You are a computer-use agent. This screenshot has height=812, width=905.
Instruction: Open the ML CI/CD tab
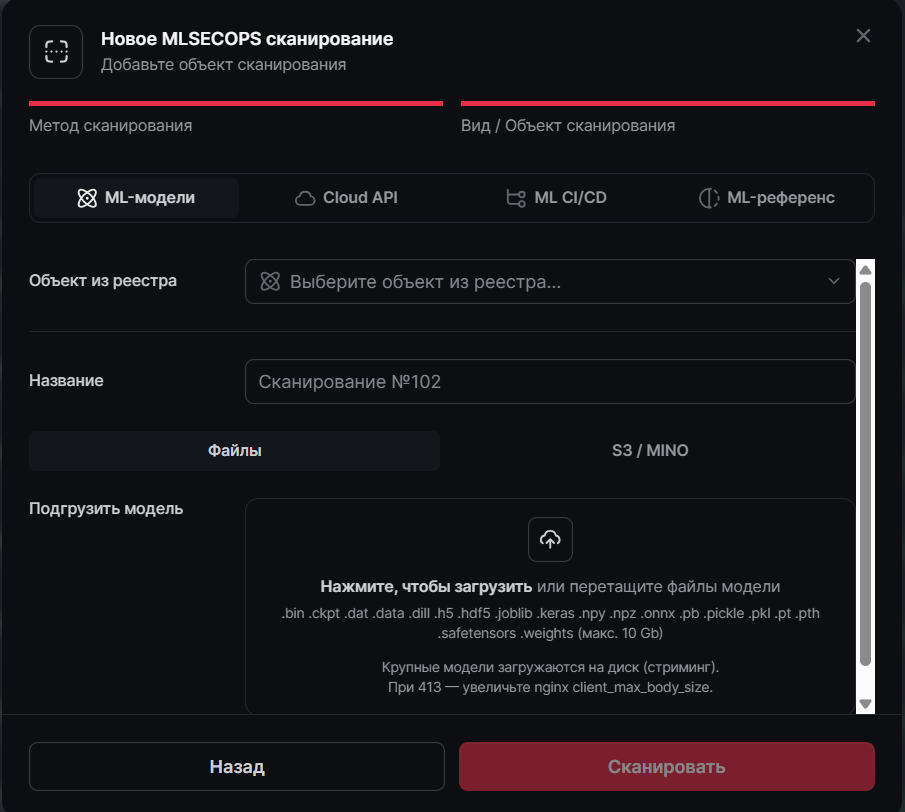click(556, 198)
